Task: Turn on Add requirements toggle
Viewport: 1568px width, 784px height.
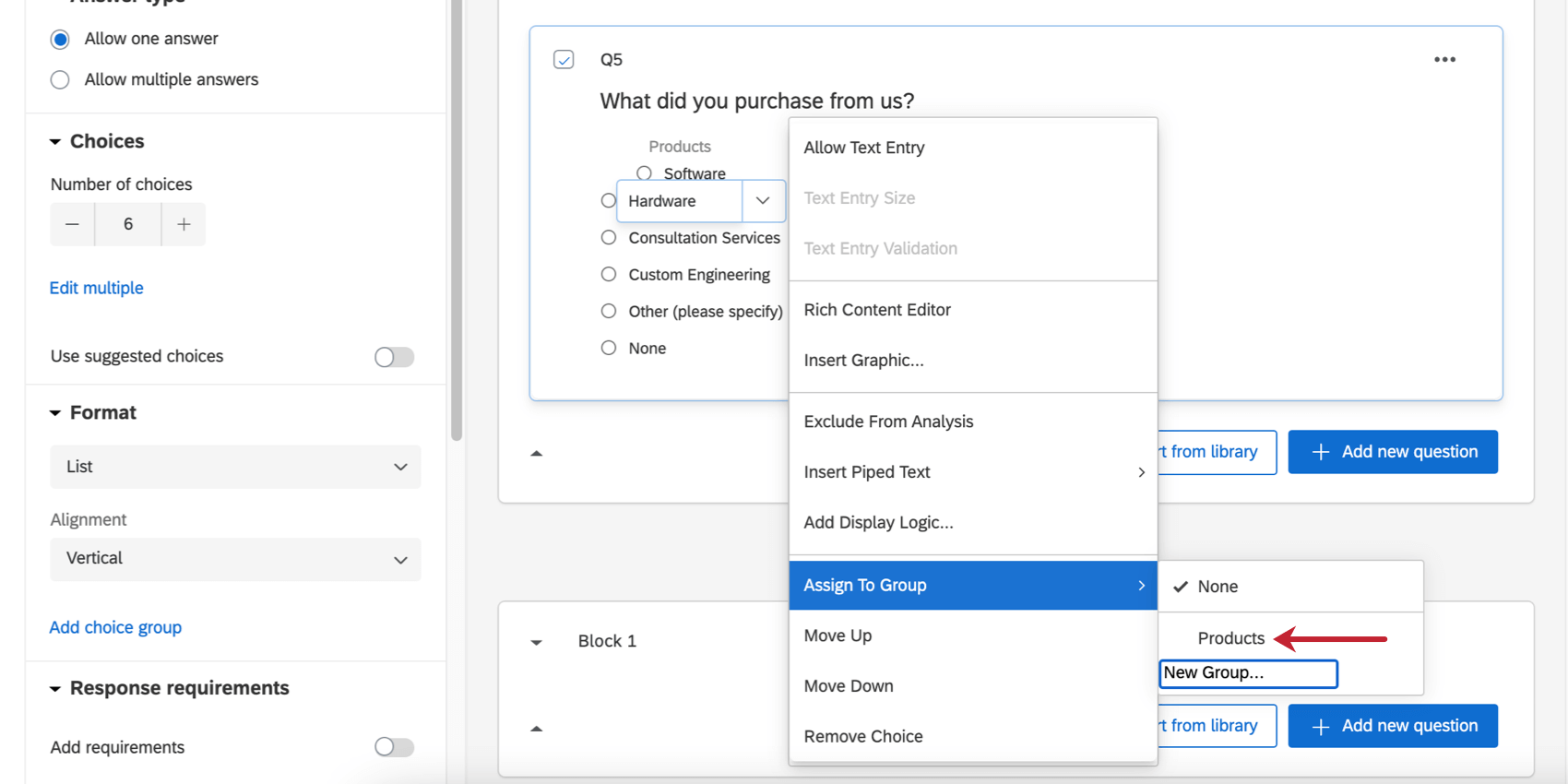Action: pos(394,747)
